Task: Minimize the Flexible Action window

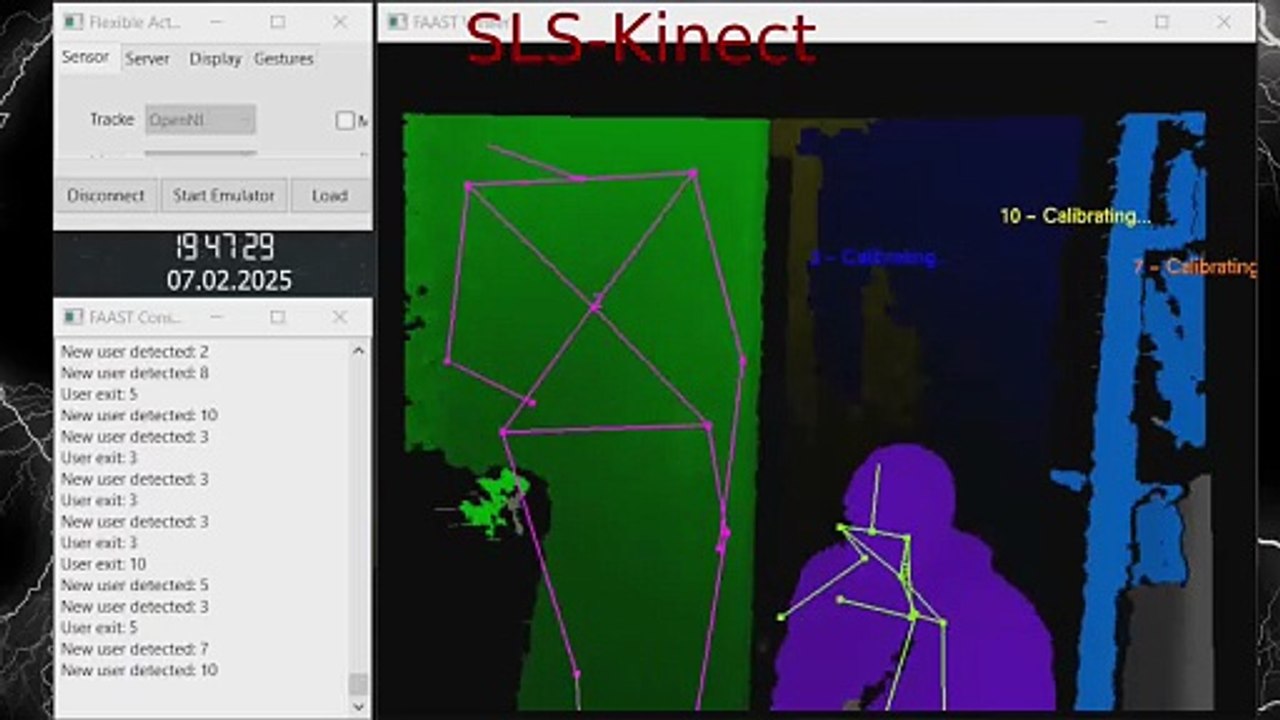Action: (x=217, y=22)
